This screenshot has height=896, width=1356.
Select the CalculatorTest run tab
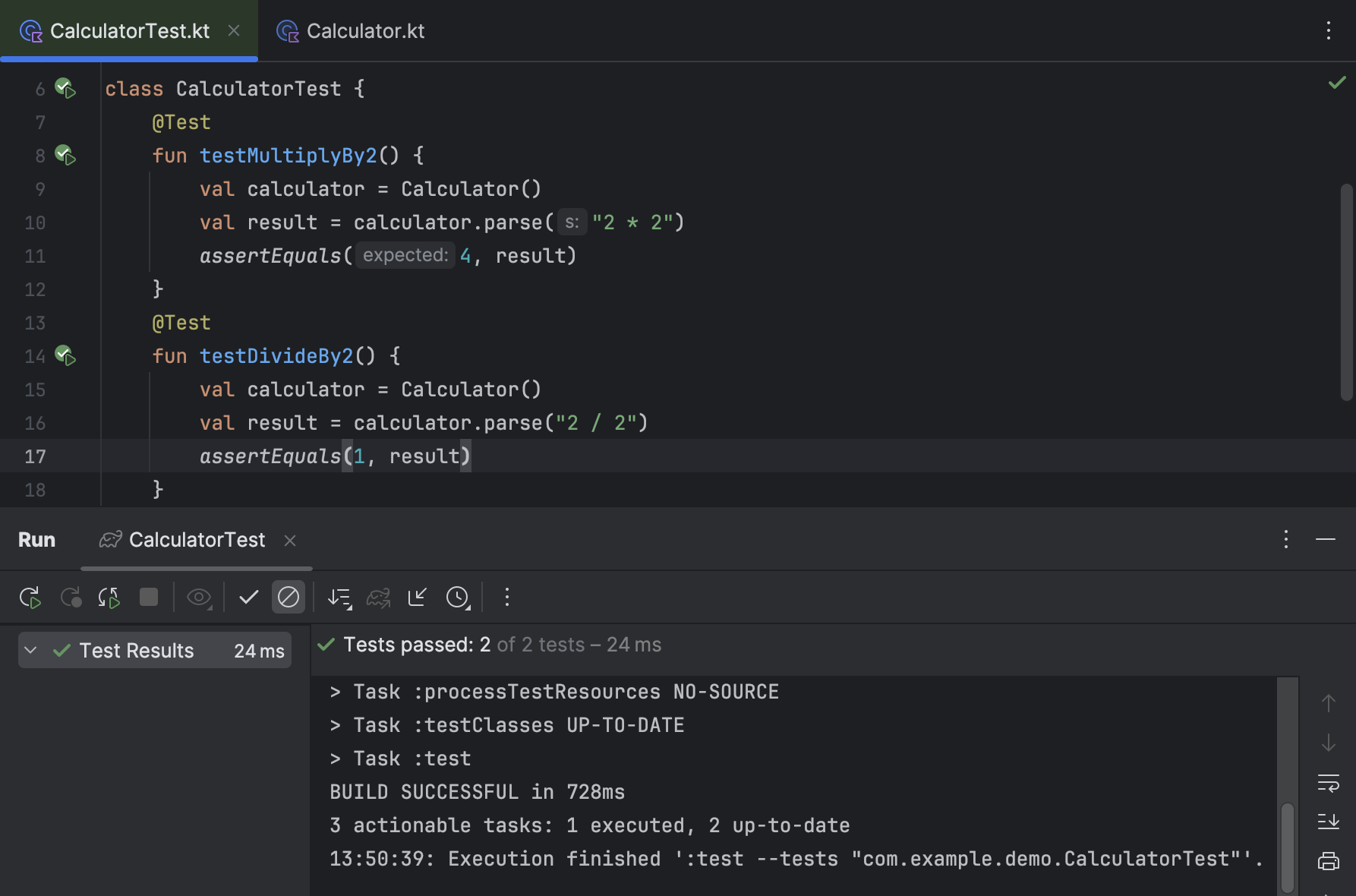point(196,540)
